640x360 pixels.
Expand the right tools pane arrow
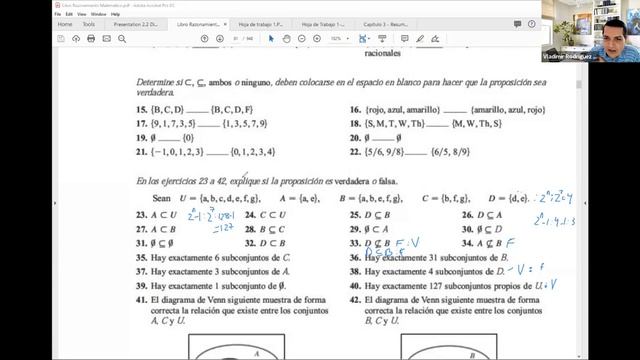[585, 203]
